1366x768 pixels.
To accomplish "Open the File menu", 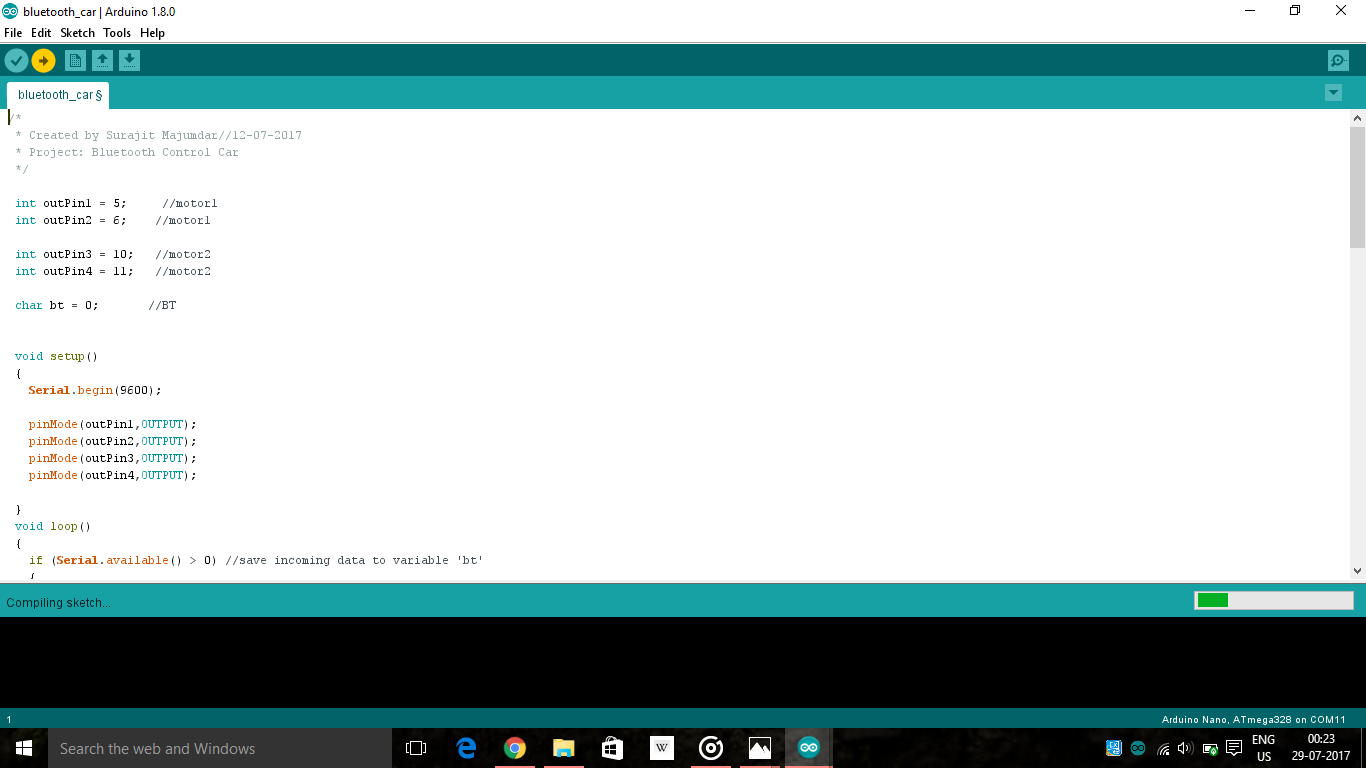I will [x=13, y=32].
